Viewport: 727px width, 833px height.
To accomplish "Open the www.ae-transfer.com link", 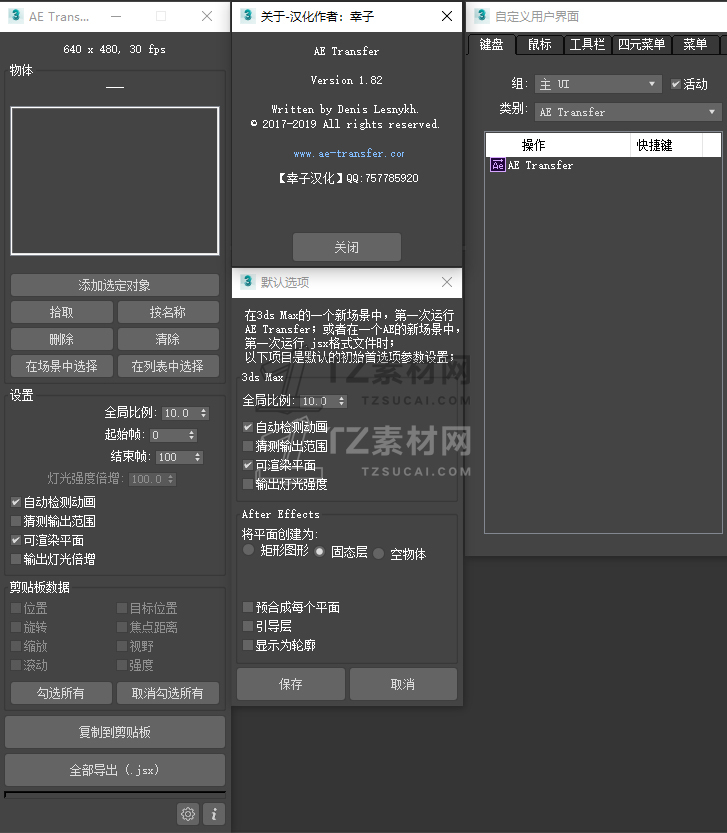I will coord(349,154).
